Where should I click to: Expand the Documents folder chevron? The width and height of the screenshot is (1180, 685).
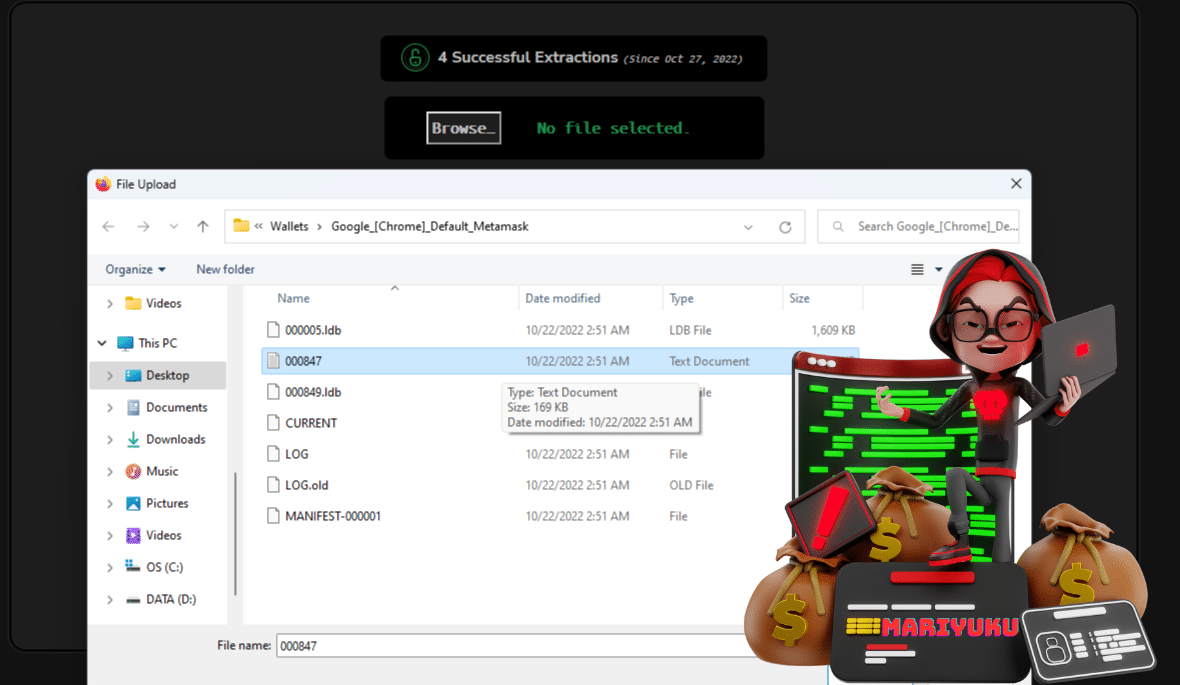[110, 408]
